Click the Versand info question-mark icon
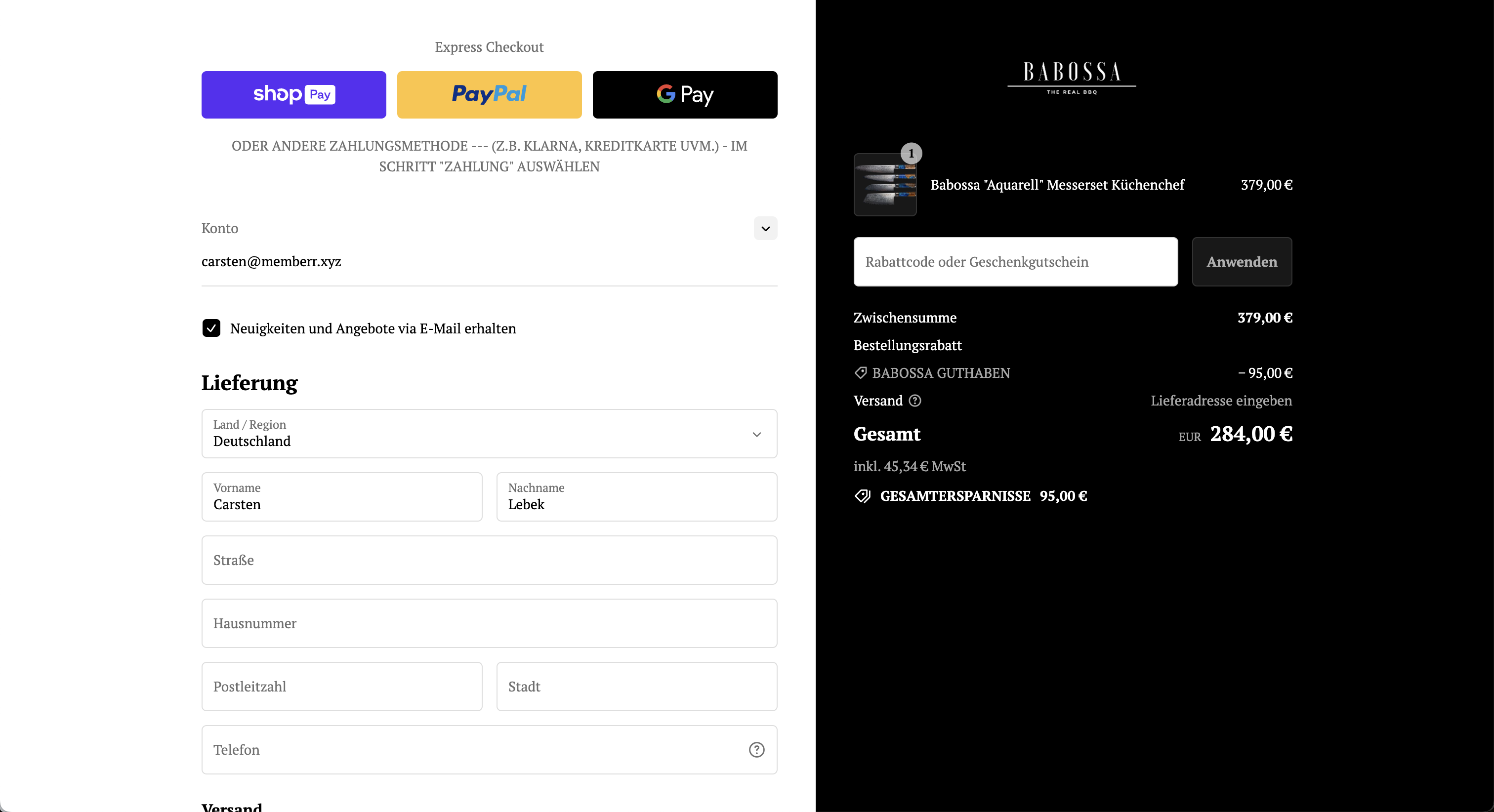Screen dimensions: 1494x812 [x=914, y=401]
